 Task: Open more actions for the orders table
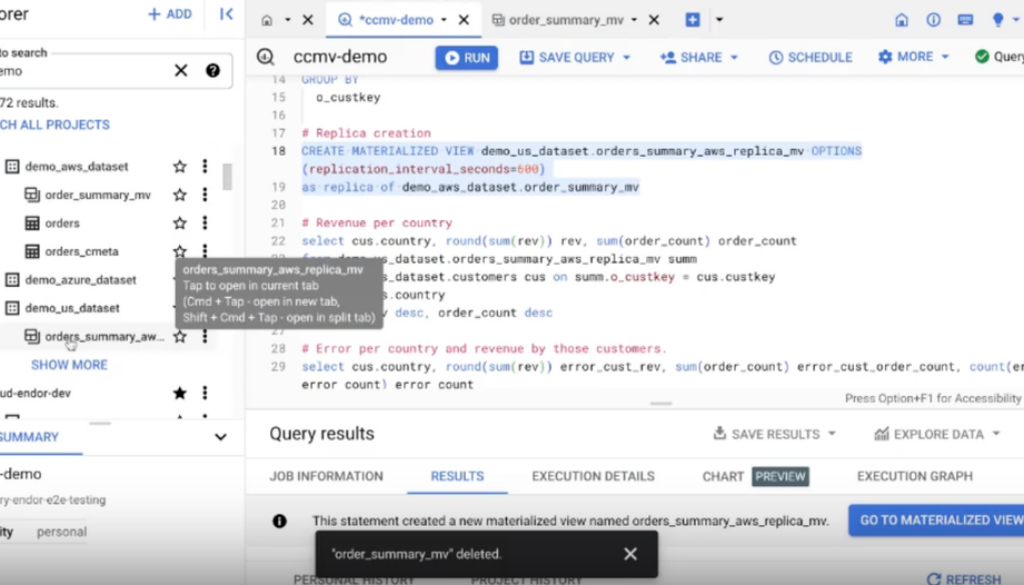point(205,223)
